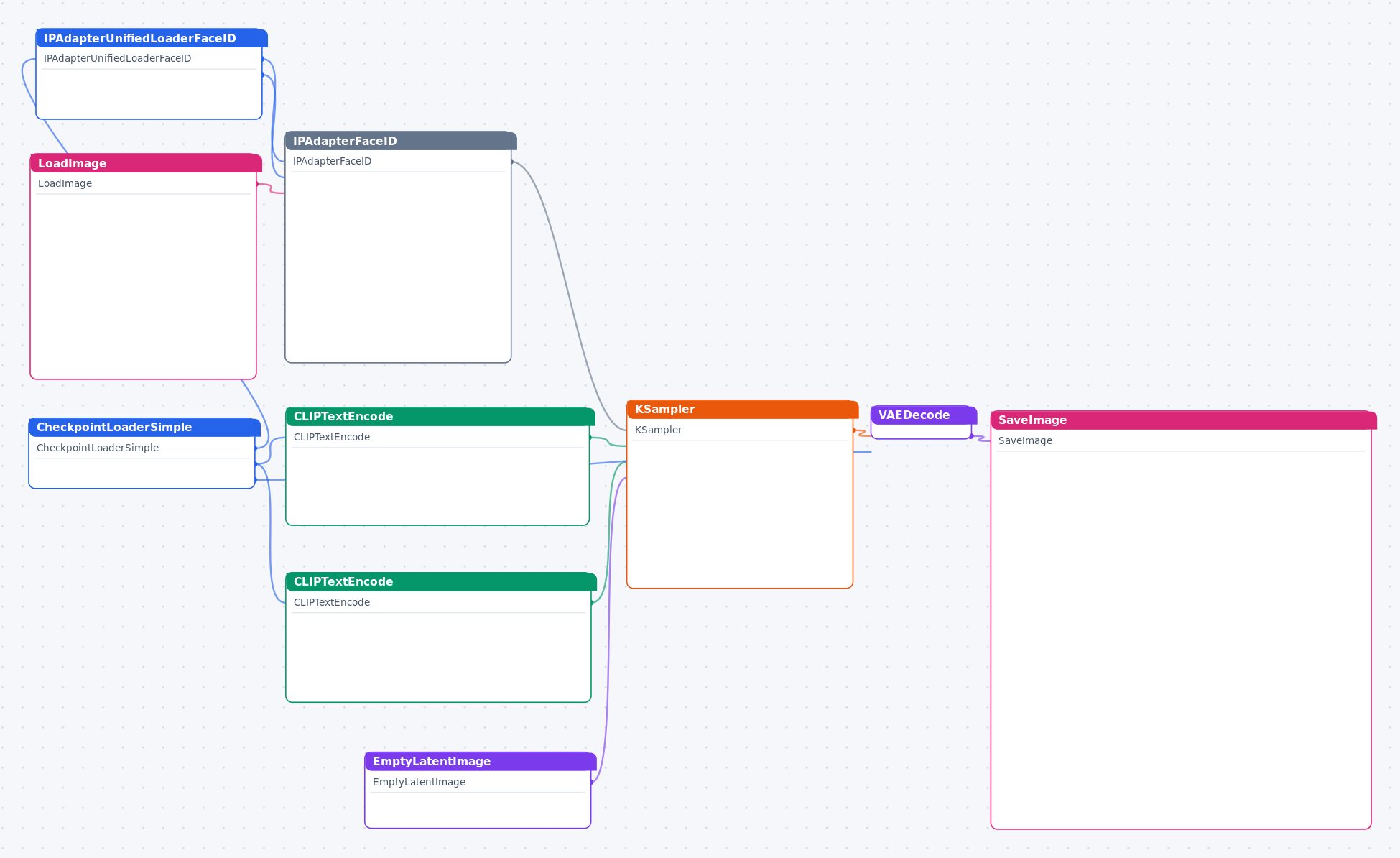
Task: Click the output port of EmptyLatentImage node
Action: [x=592, y=783]
